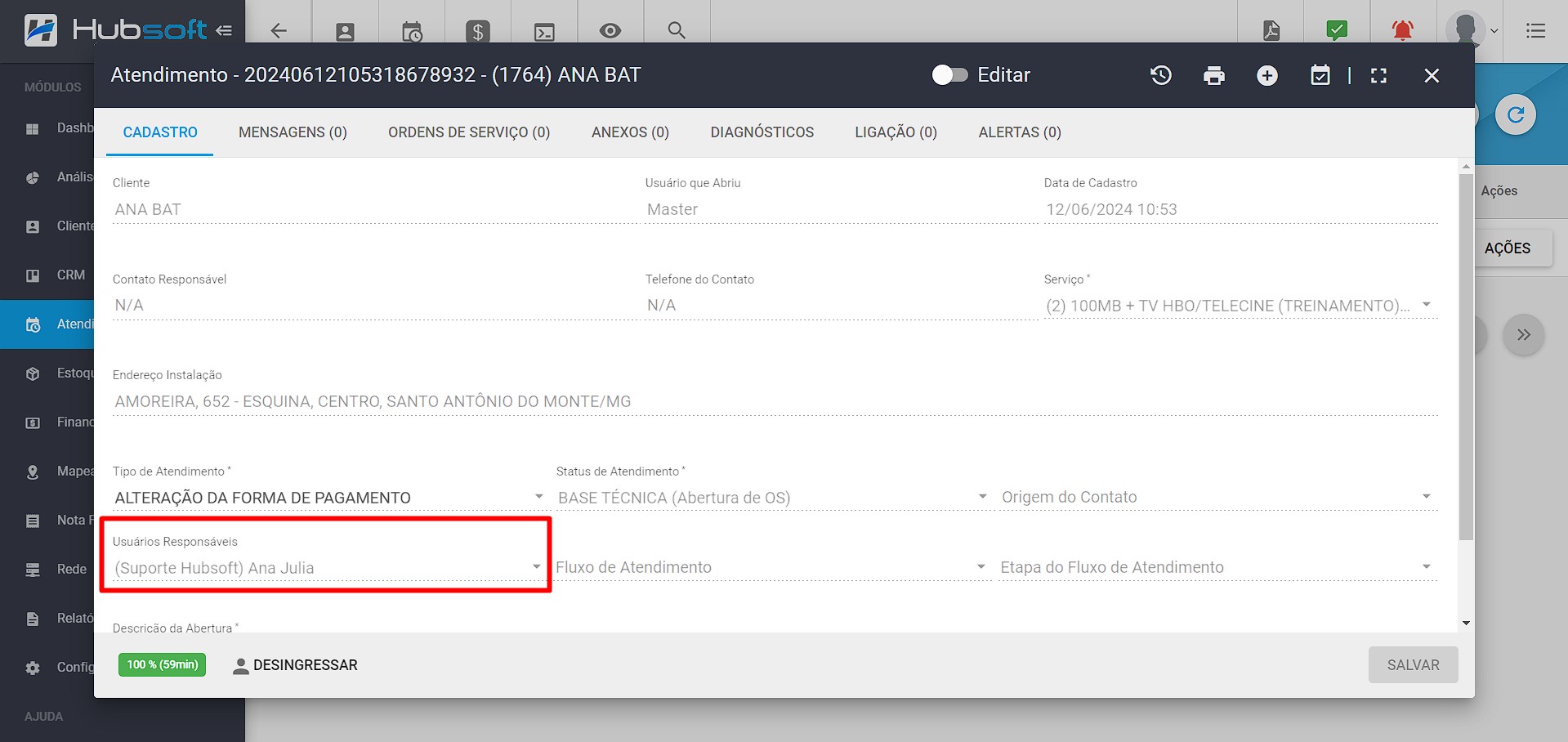Click the DESINGRESSAR button
Image resolution: width=1568 pixels, height=742 pixels.
point(296,665)
